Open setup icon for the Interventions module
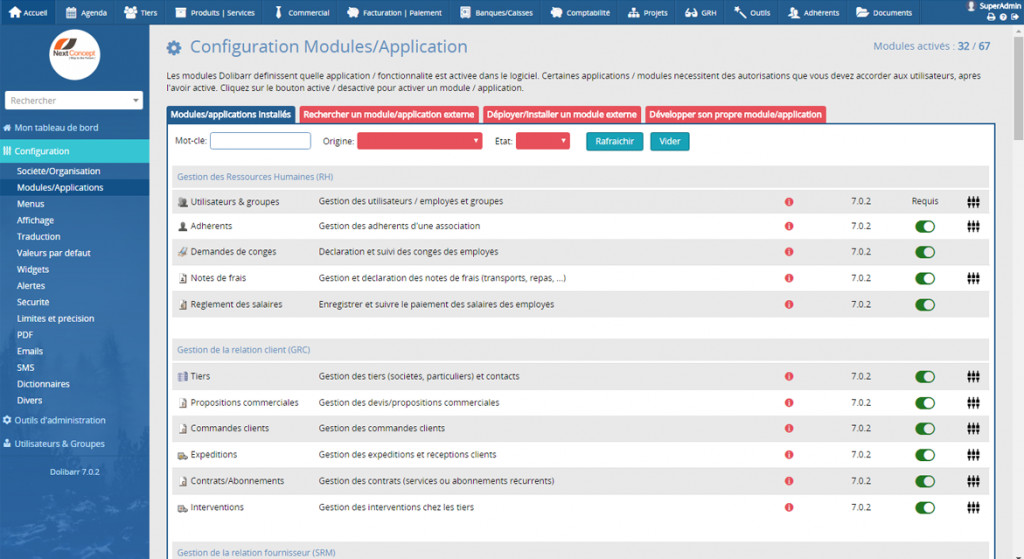This screenshot has height=559, width=1024. (x=972, y=508)
